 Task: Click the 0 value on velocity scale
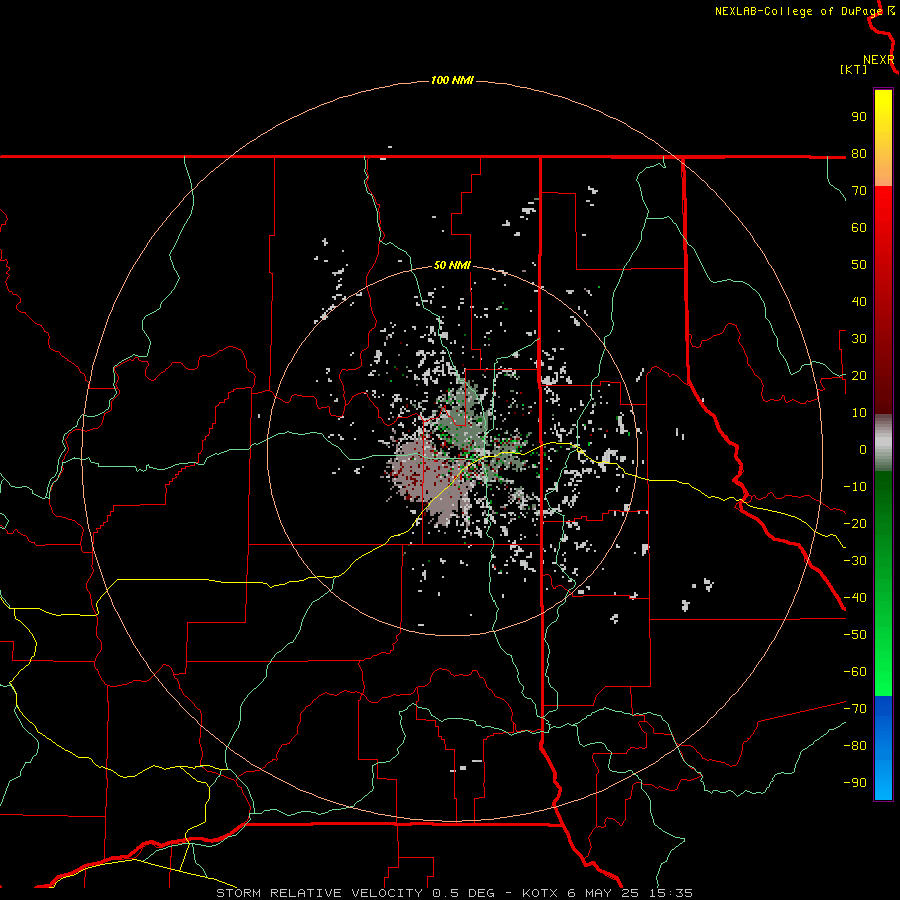[863, 449]
